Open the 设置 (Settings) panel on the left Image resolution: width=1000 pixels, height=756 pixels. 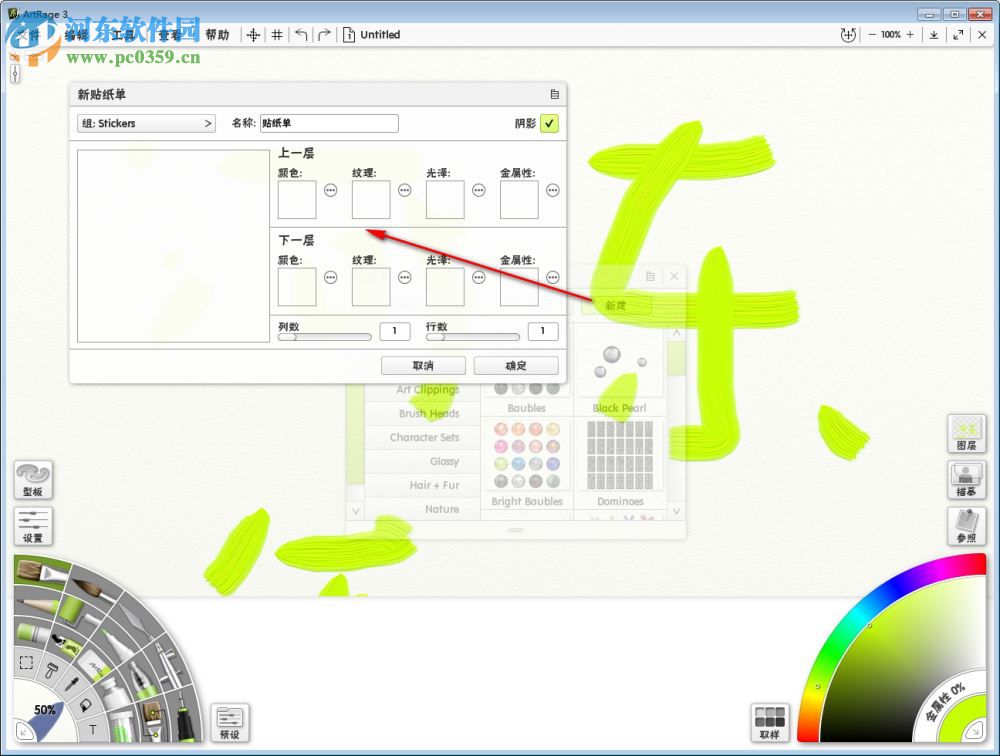tap(32, 526)
